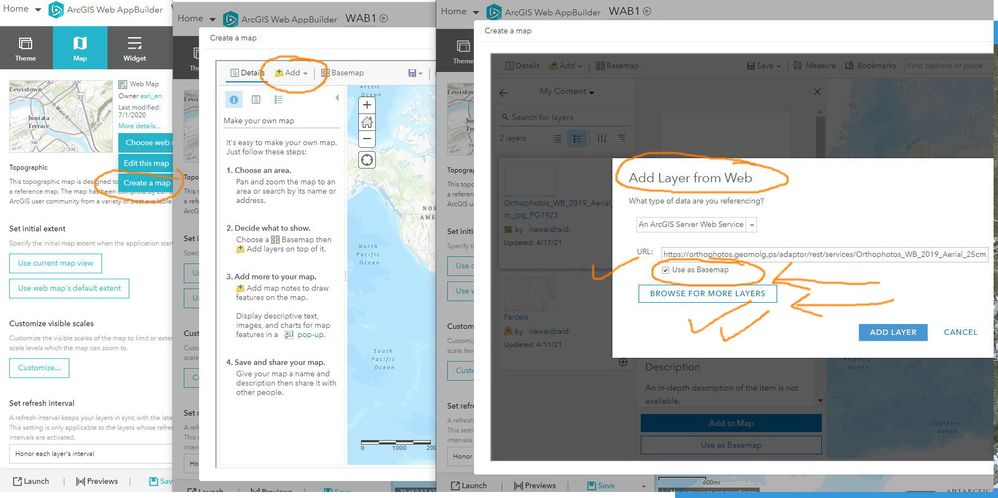Open the Home dropdown in right window
998x498 pixels.
coord(461,11)
